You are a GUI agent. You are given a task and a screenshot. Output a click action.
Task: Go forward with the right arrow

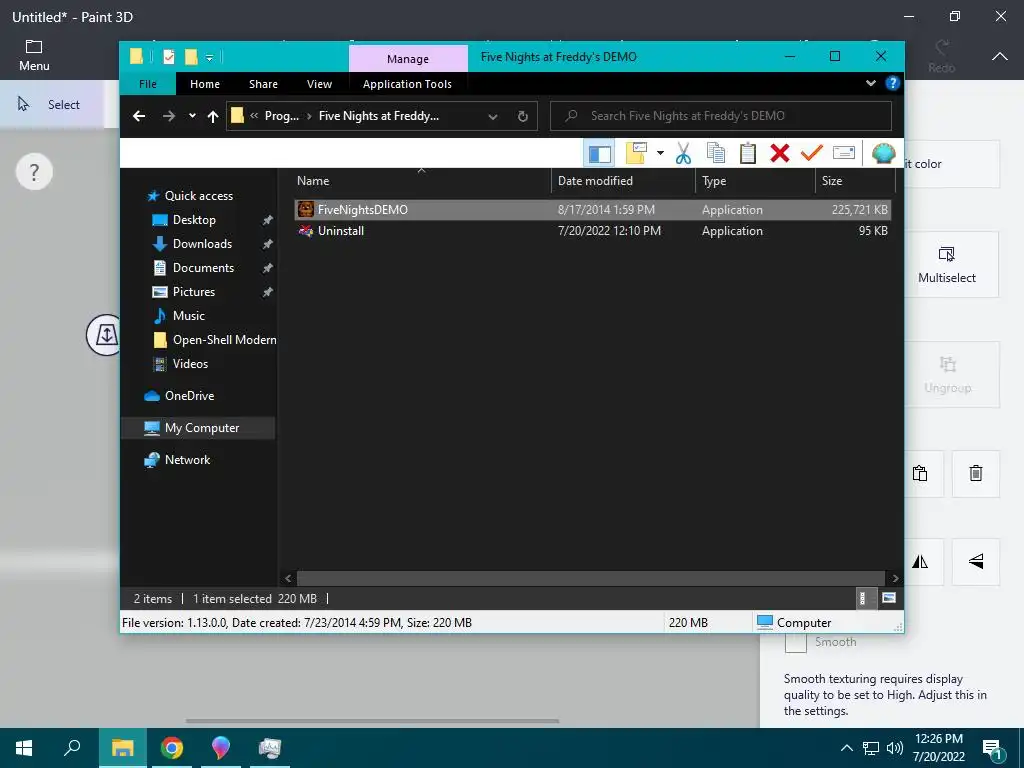168,116
